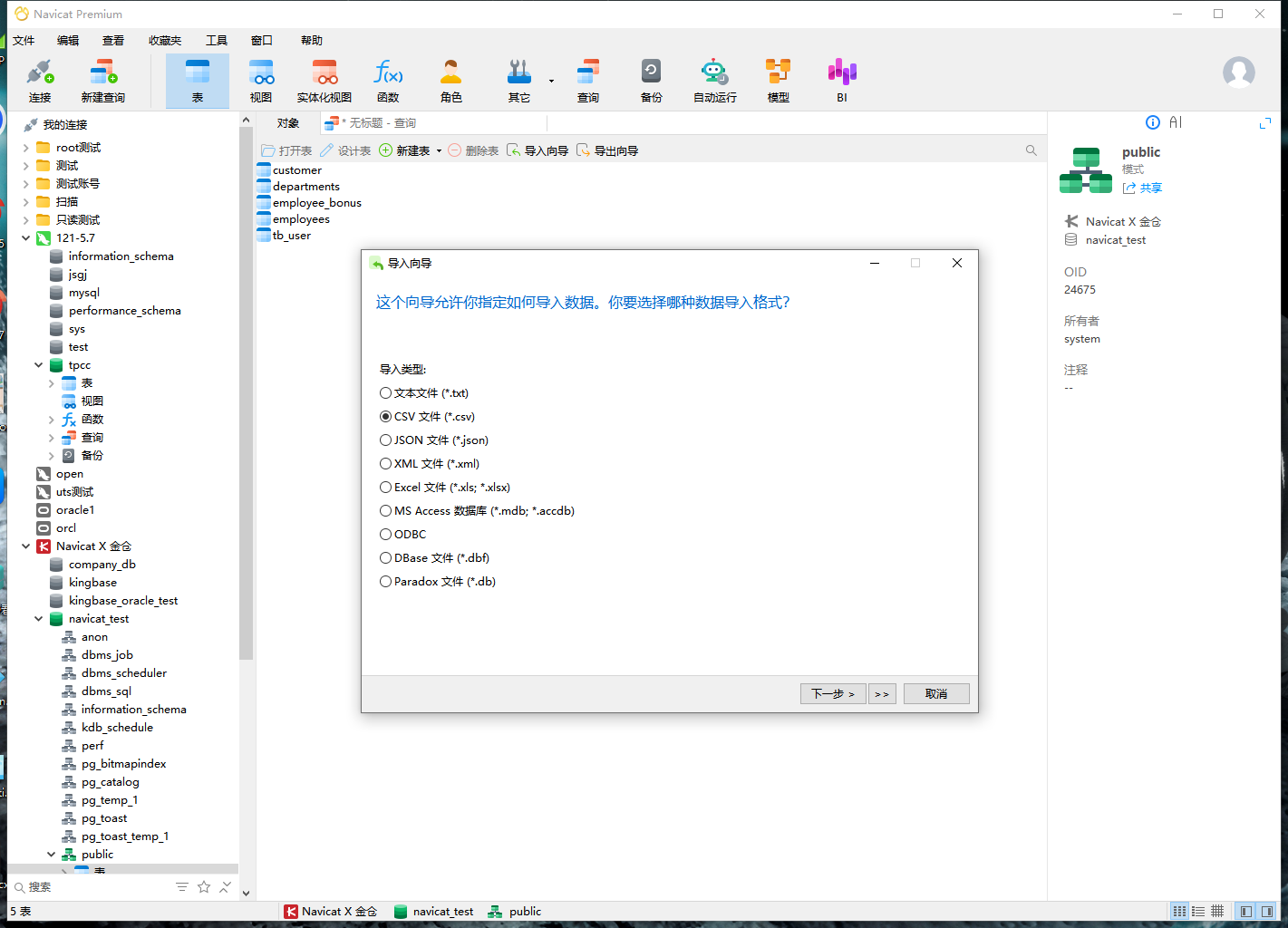The height and width of the screenshot is (928, 1288).
Task: Cancel the import wizard with 取消
Action: [x=936, y=694]
